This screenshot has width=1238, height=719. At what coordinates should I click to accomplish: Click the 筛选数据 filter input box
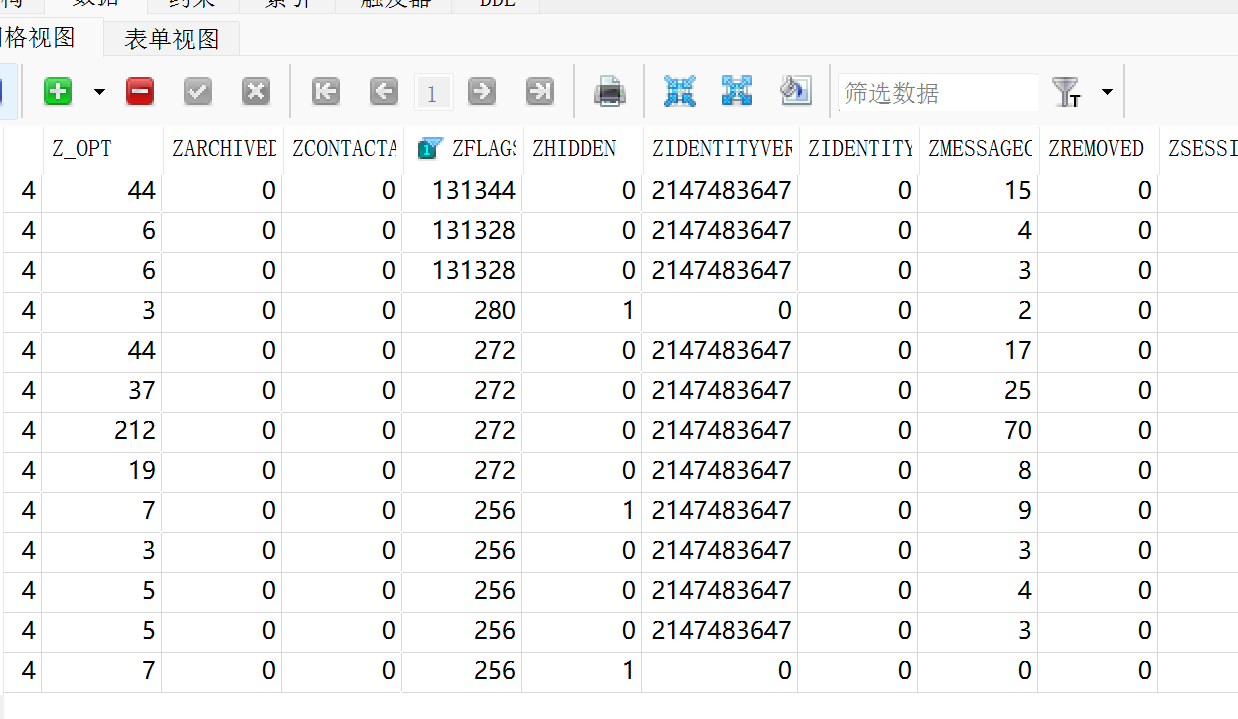(x=938, y=93)
